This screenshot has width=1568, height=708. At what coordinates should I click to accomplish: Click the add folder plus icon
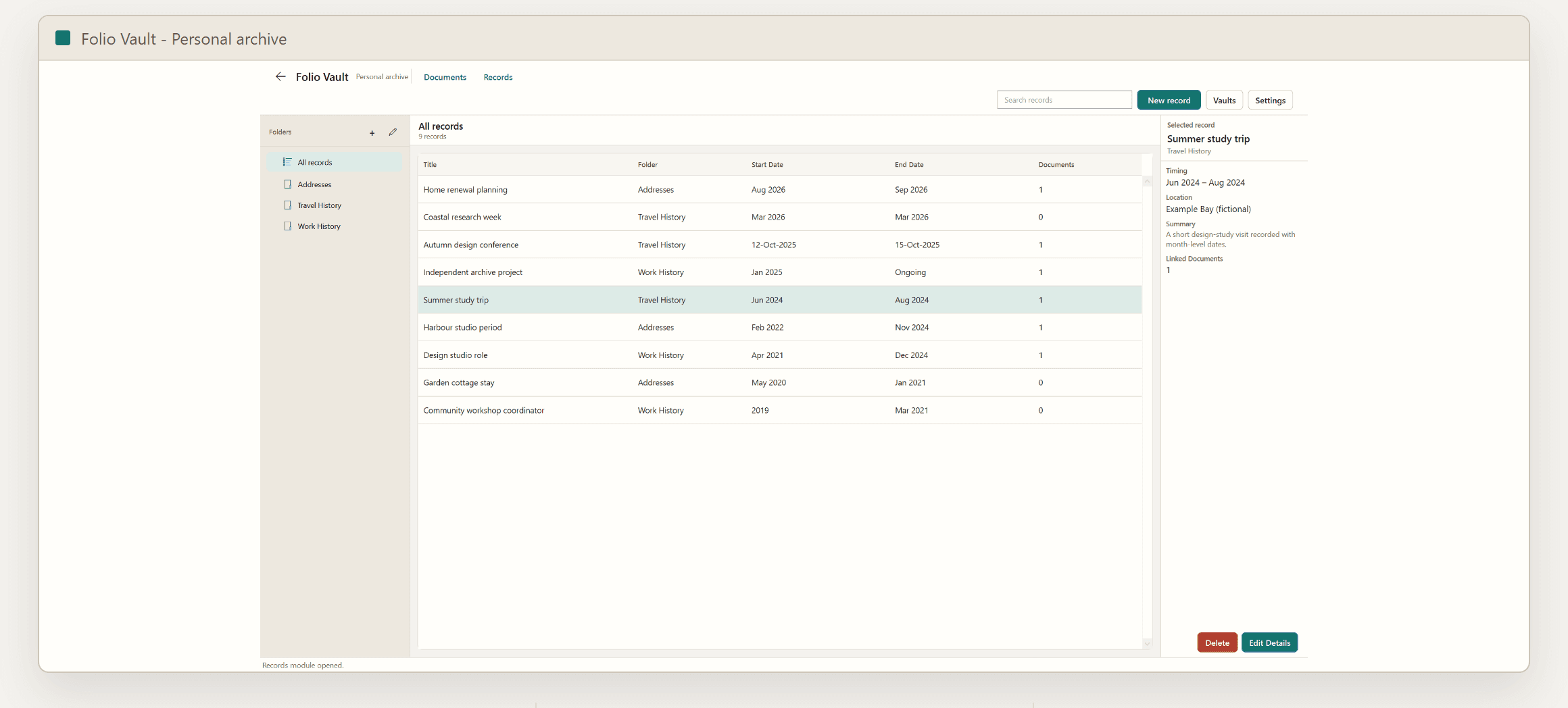pyautogui.click(x=372, y=133)
